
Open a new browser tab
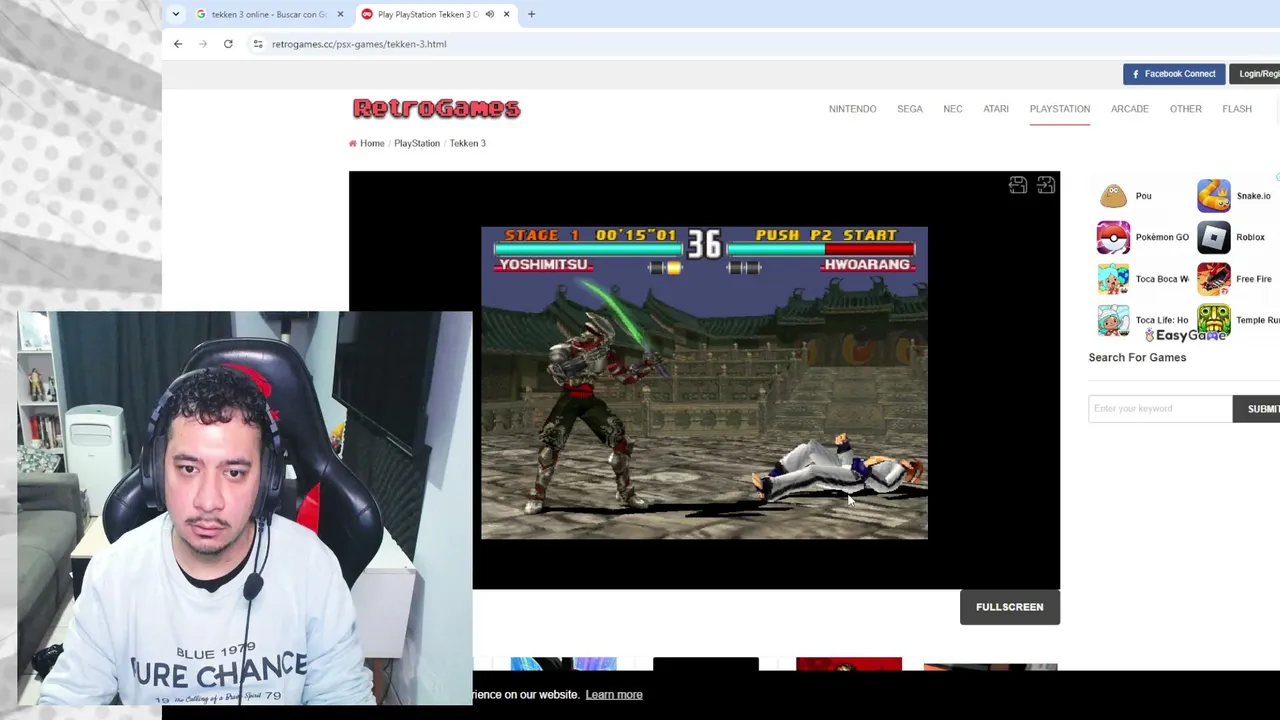click(x=531, y=14)
